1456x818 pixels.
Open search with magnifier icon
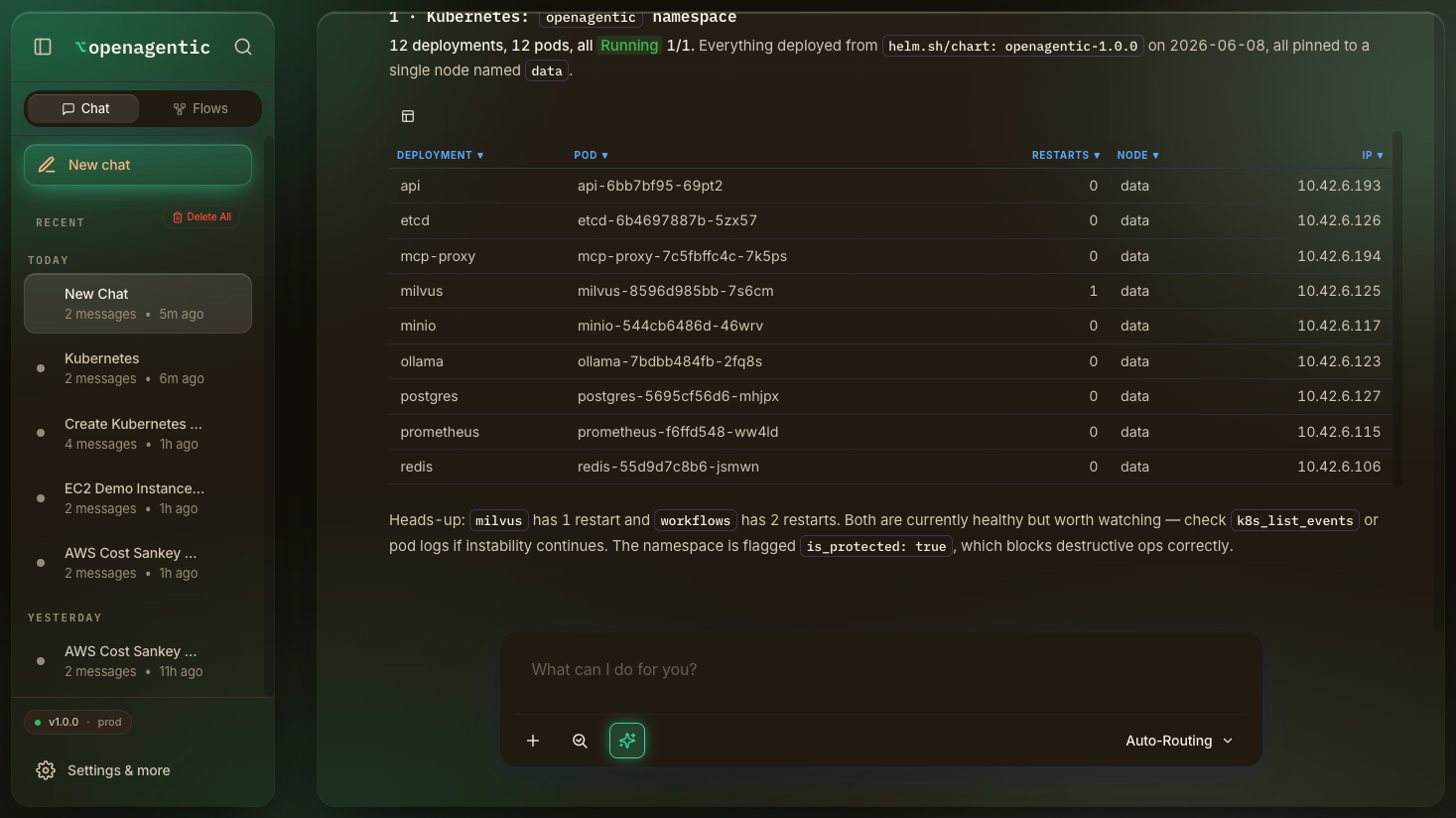point(243,47)
